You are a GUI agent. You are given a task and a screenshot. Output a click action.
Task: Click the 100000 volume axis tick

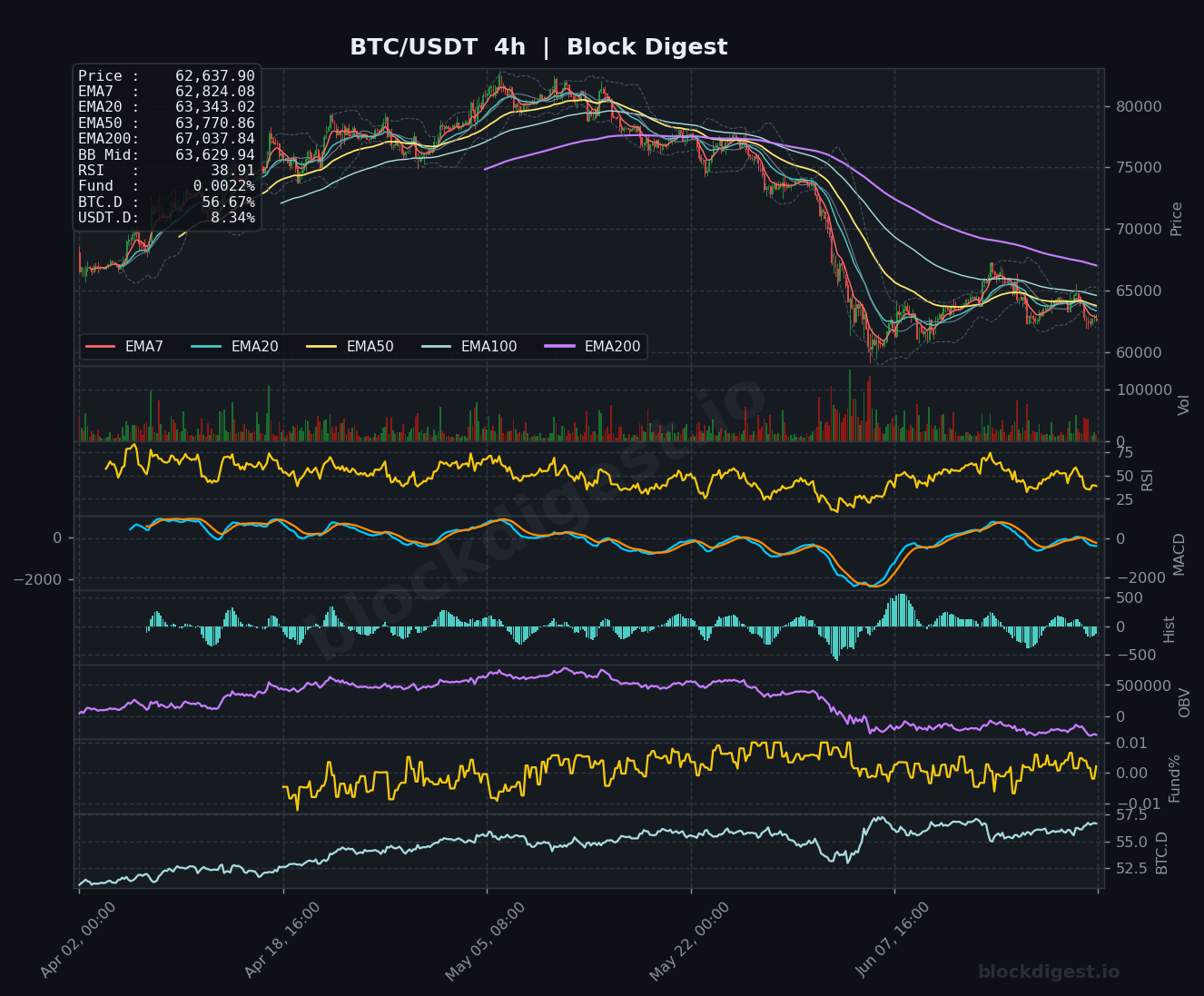click(x=1142, y=390)
